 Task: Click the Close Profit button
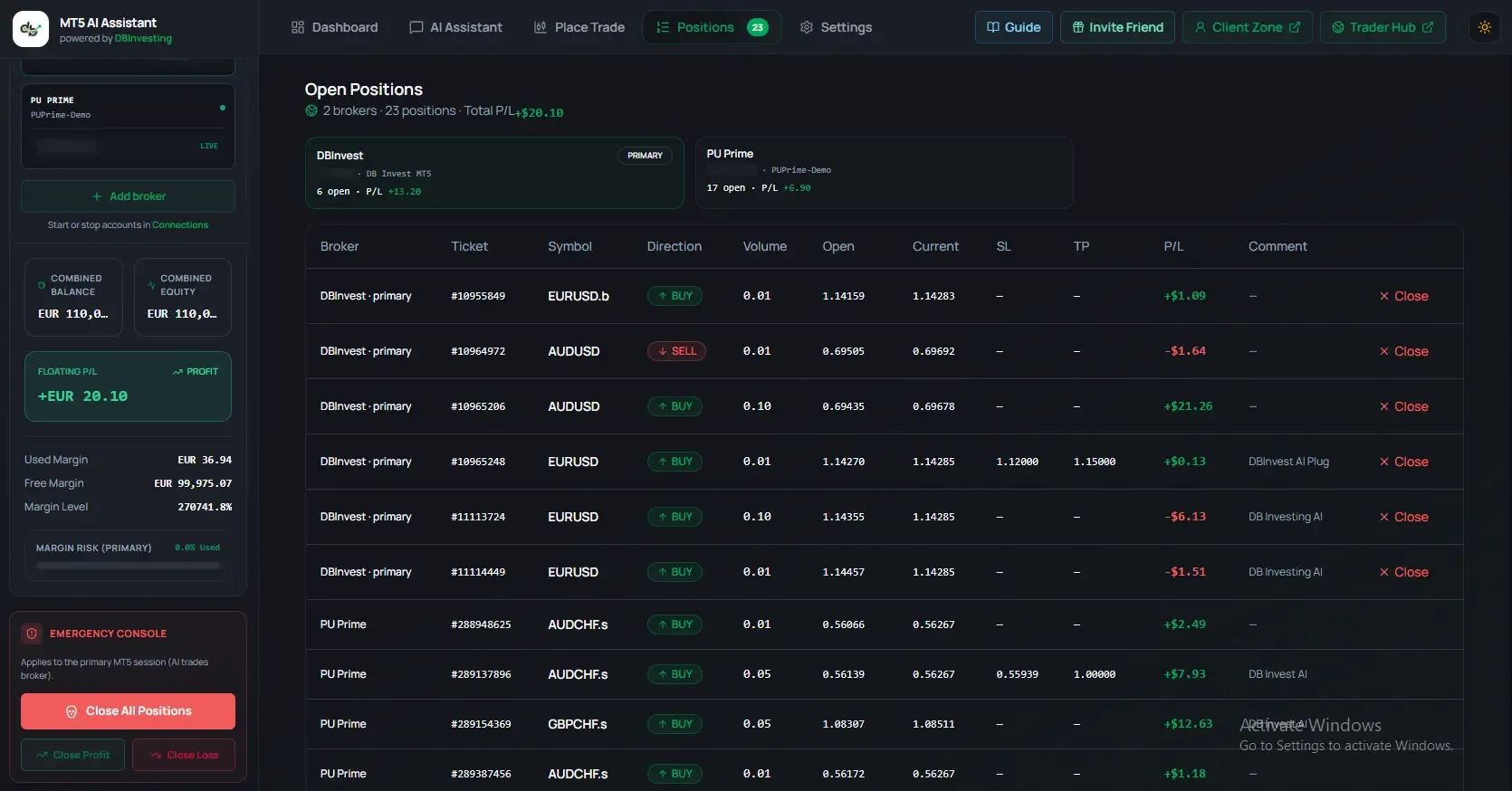(72, 755)
